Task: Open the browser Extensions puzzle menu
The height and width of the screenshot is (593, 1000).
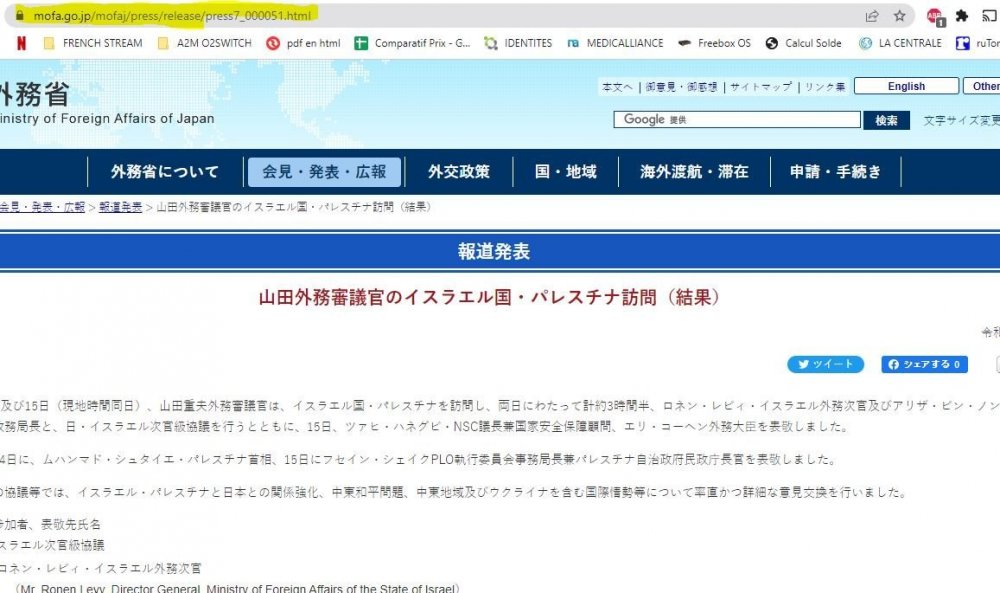Action: (x=961, y=16)
